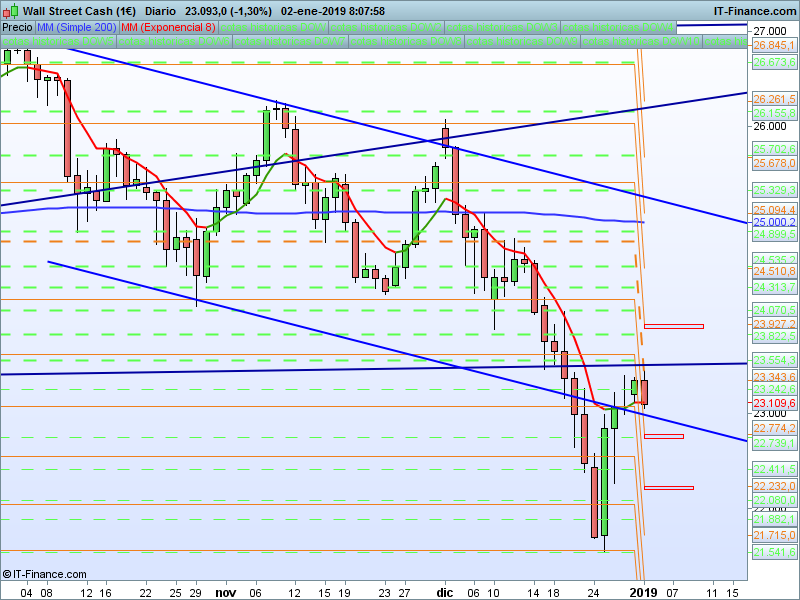800x600 pixels.
Task: Select the MM (Simple 200) indicator label
Action: pyautogui.click(x=77, y=27)
